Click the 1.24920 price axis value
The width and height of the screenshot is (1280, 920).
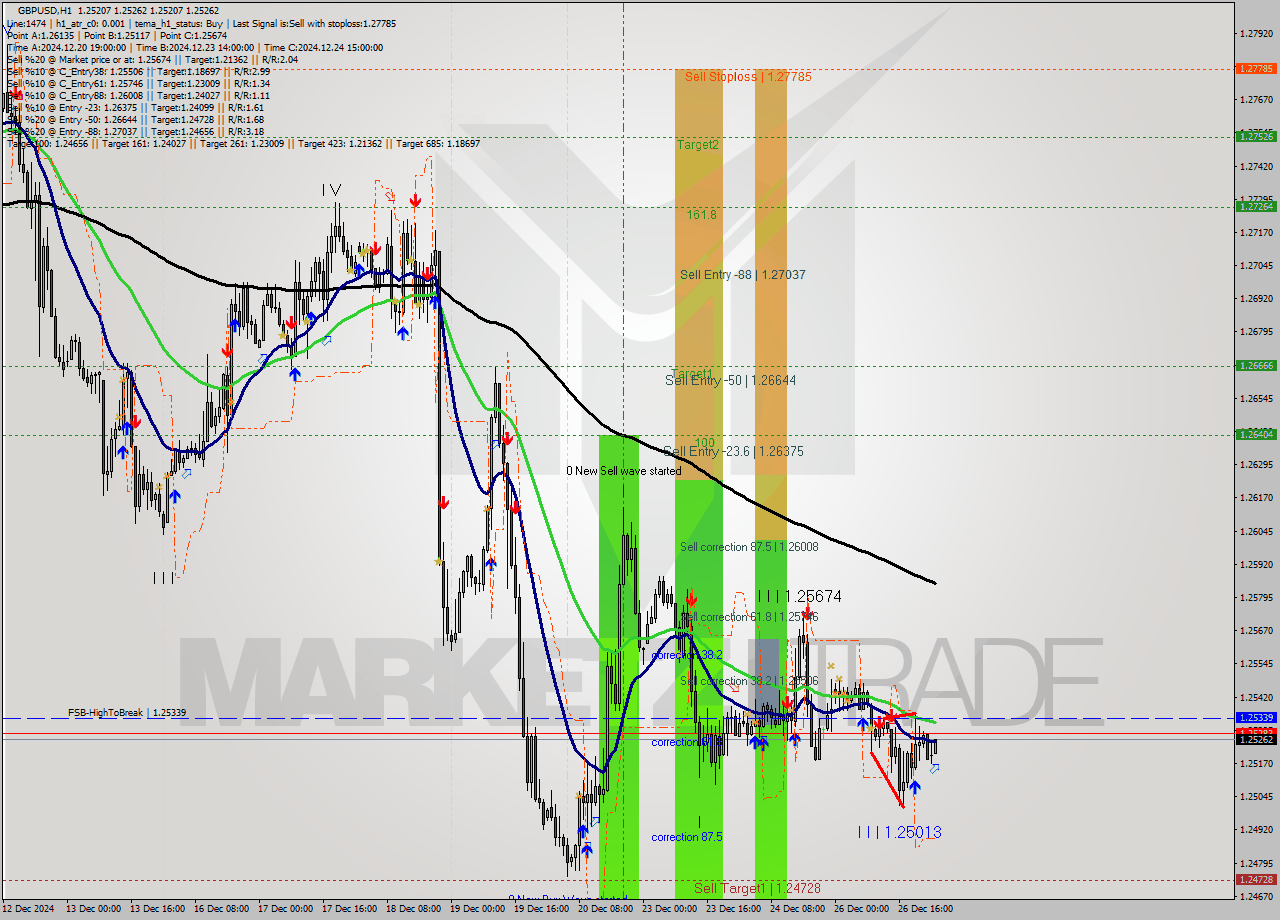click(1255, 829)
